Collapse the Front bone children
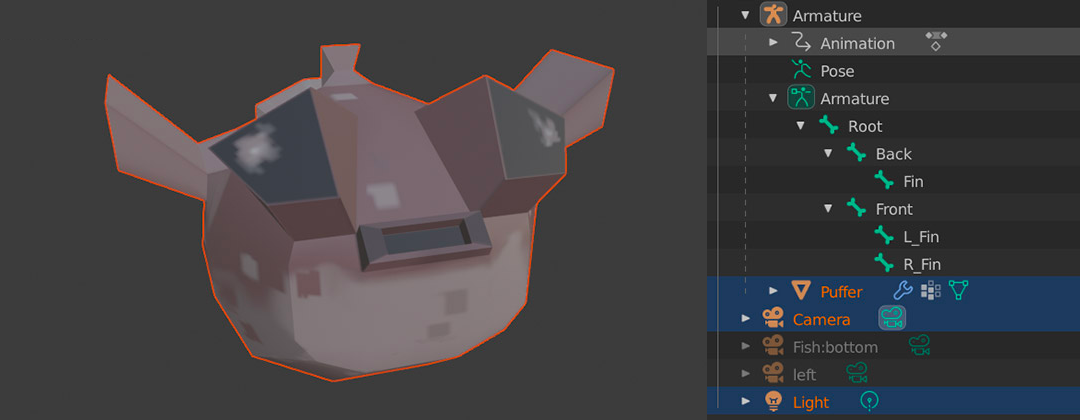 point(828,209)
